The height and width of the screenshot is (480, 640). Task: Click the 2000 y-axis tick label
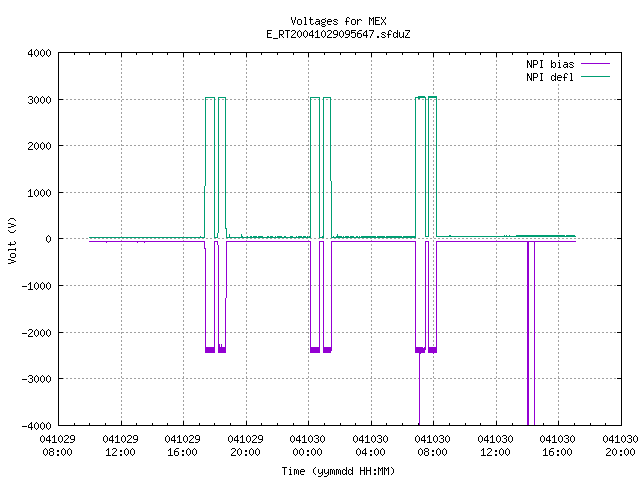39,146
